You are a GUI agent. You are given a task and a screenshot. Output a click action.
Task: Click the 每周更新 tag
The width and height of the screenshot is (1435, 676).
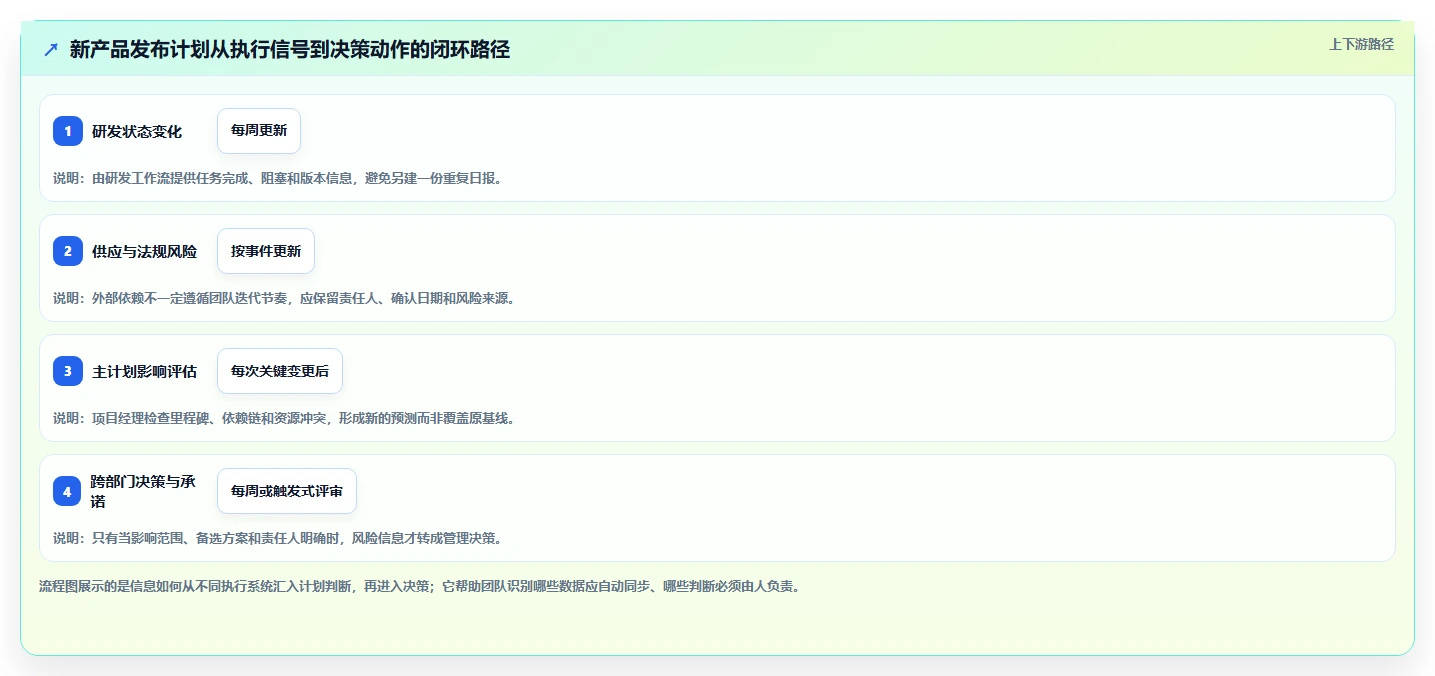pos(259,131)
